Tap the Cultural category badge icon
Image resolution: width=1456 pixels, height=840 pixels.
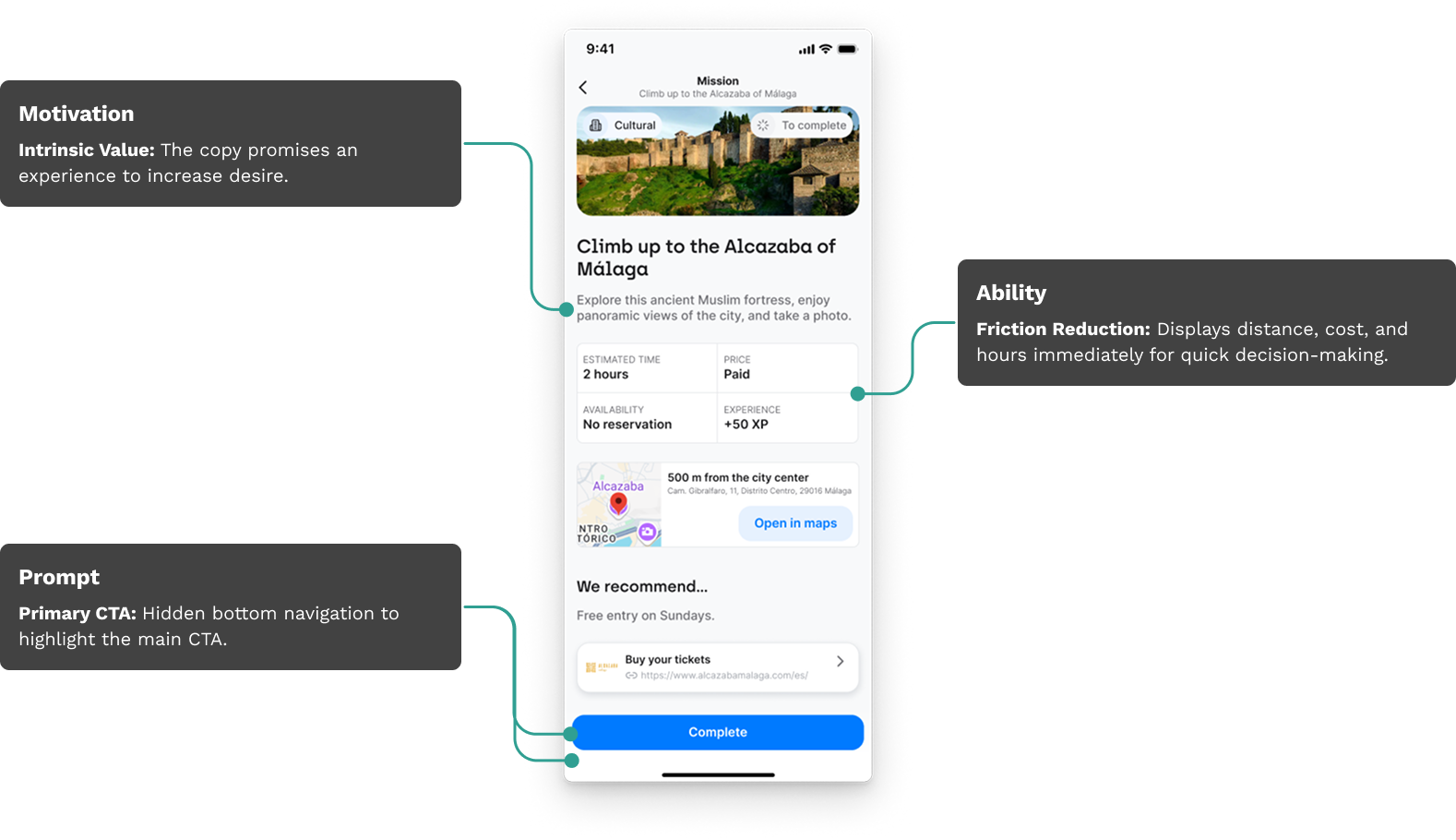(x=596, y=126)
